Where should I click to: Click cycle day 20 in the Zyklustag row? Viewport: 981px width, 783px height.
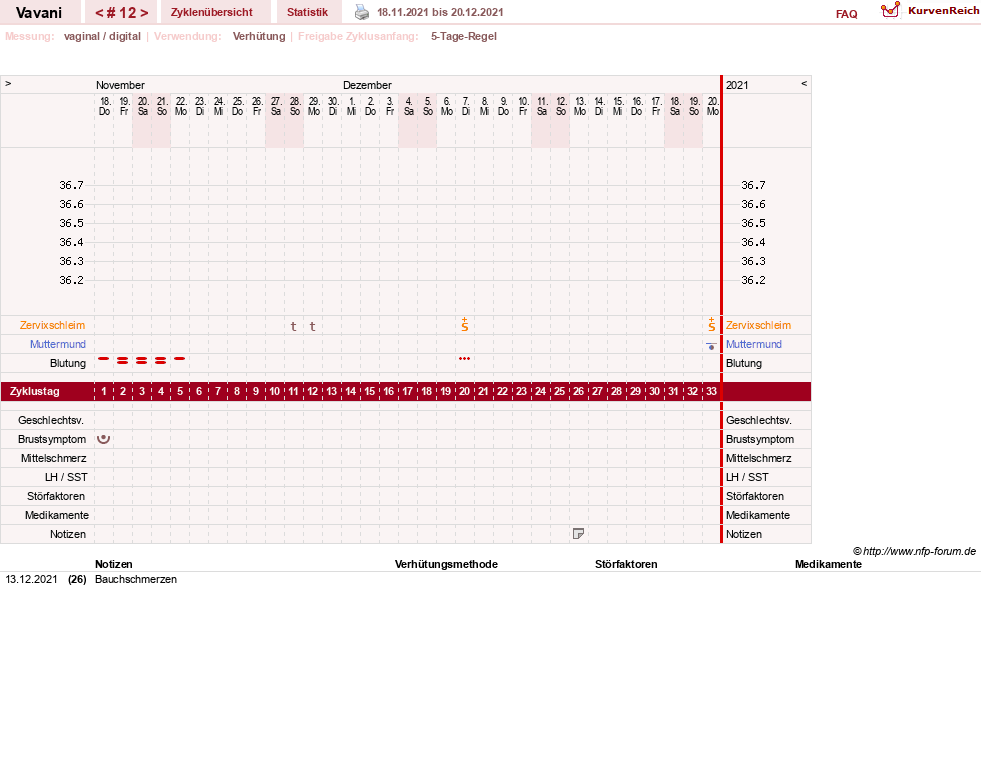point(464,391)
